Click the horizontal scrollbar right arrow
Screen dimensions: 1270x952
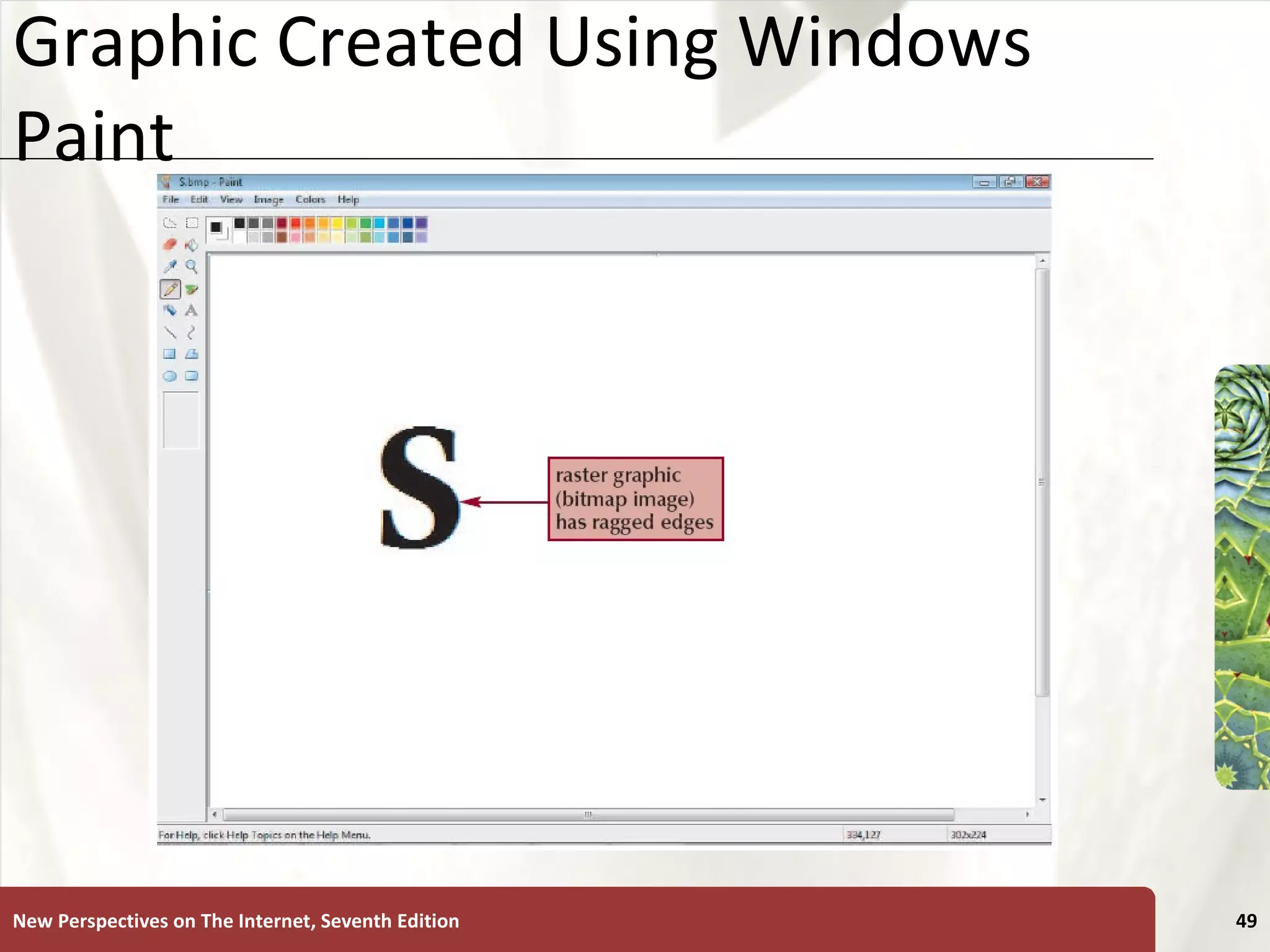click(1028, 814)
